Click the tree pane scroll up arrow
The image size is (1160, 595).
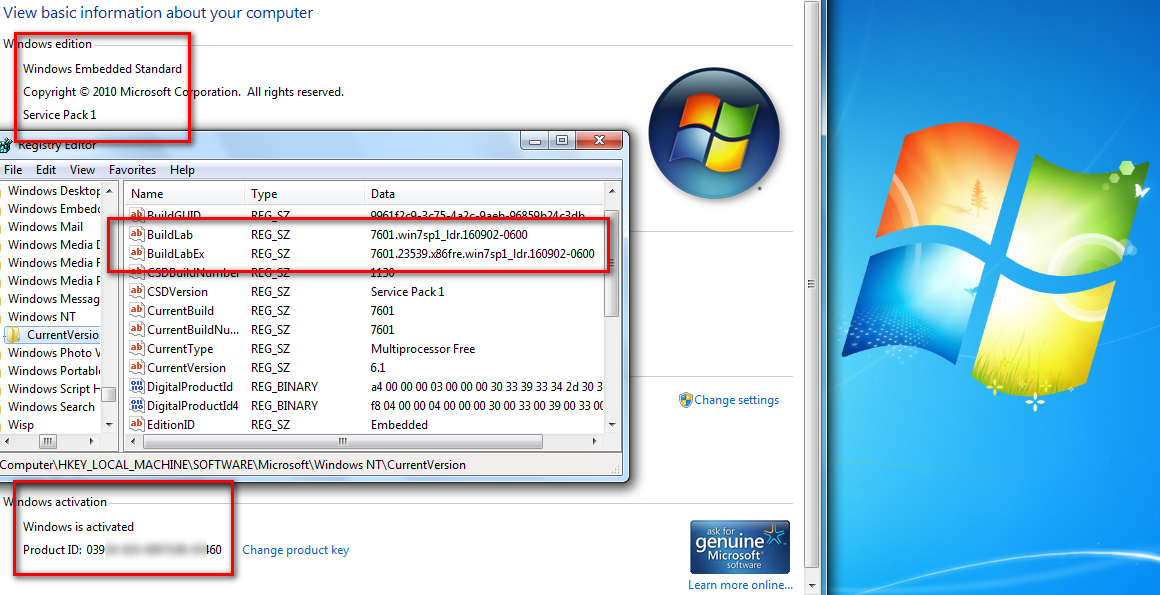pos(109,191)
